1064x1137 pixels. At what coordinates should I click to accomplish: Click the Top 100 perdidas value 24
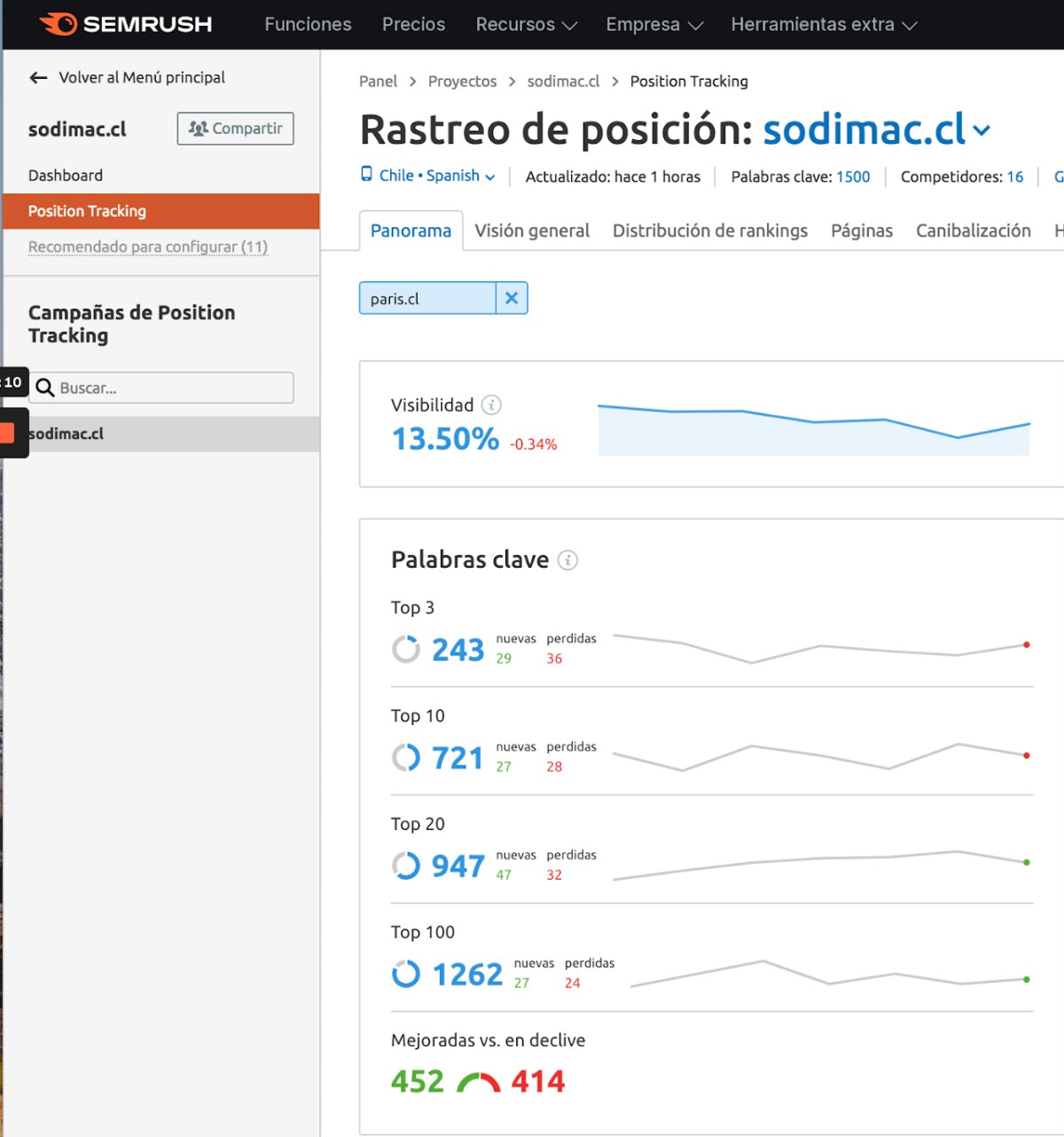573,983
